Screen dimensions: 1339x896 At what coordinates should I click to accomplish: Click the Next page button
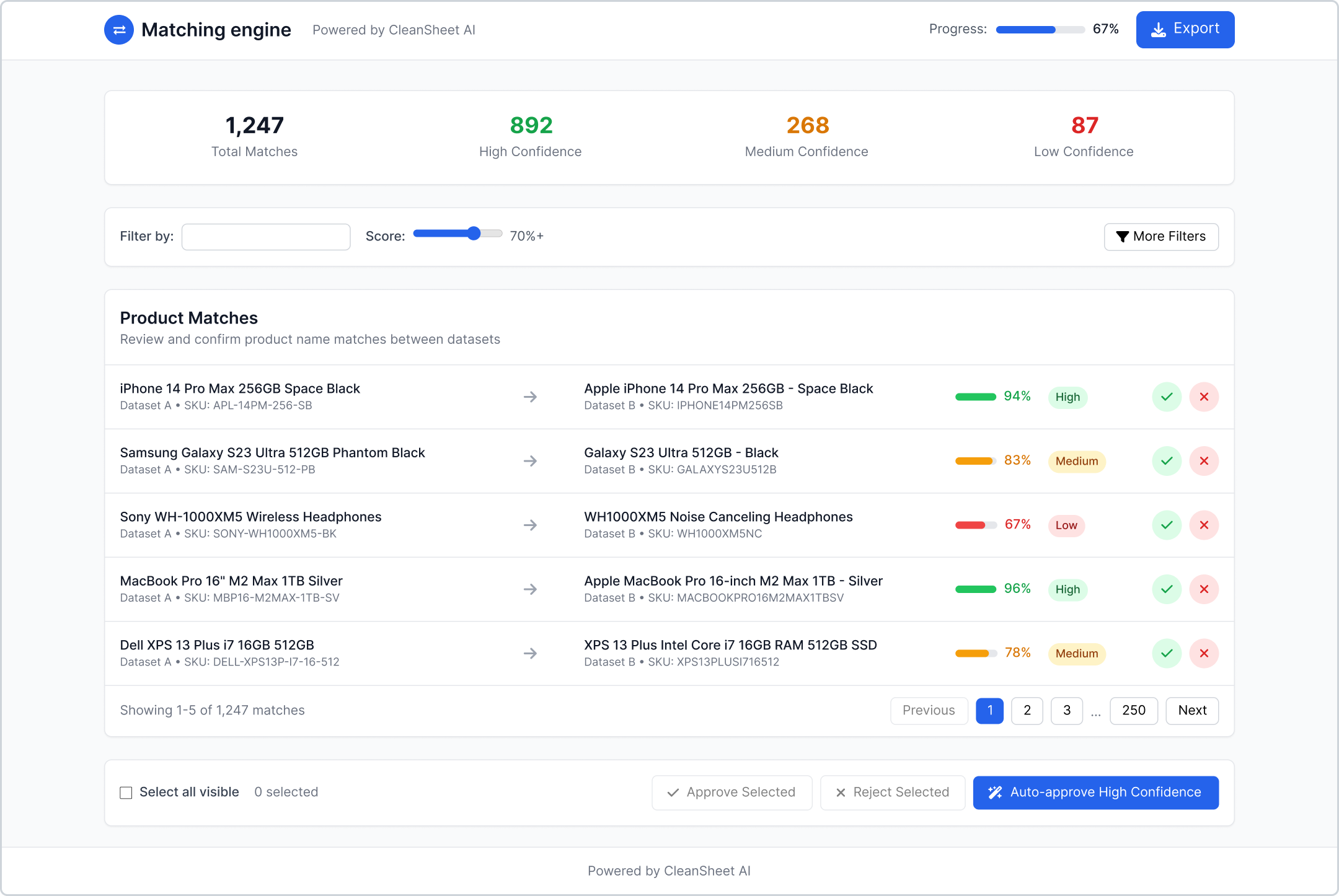1191,711
